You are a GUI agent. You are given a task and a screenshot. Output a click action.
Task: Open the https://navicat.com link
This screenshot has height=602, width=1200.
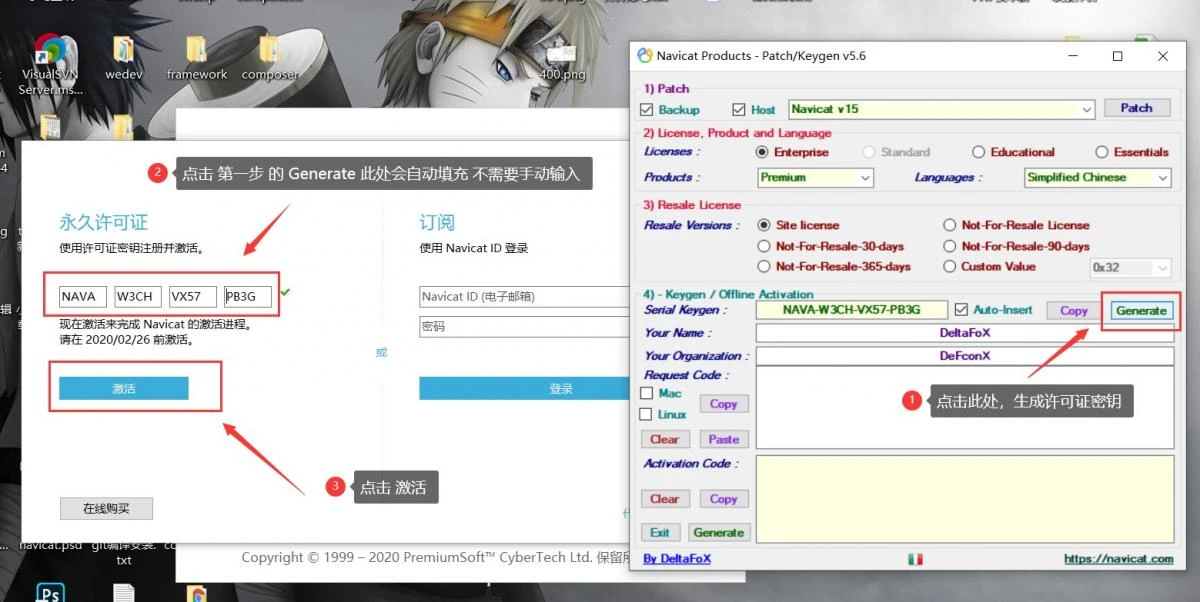[1118, 559]
